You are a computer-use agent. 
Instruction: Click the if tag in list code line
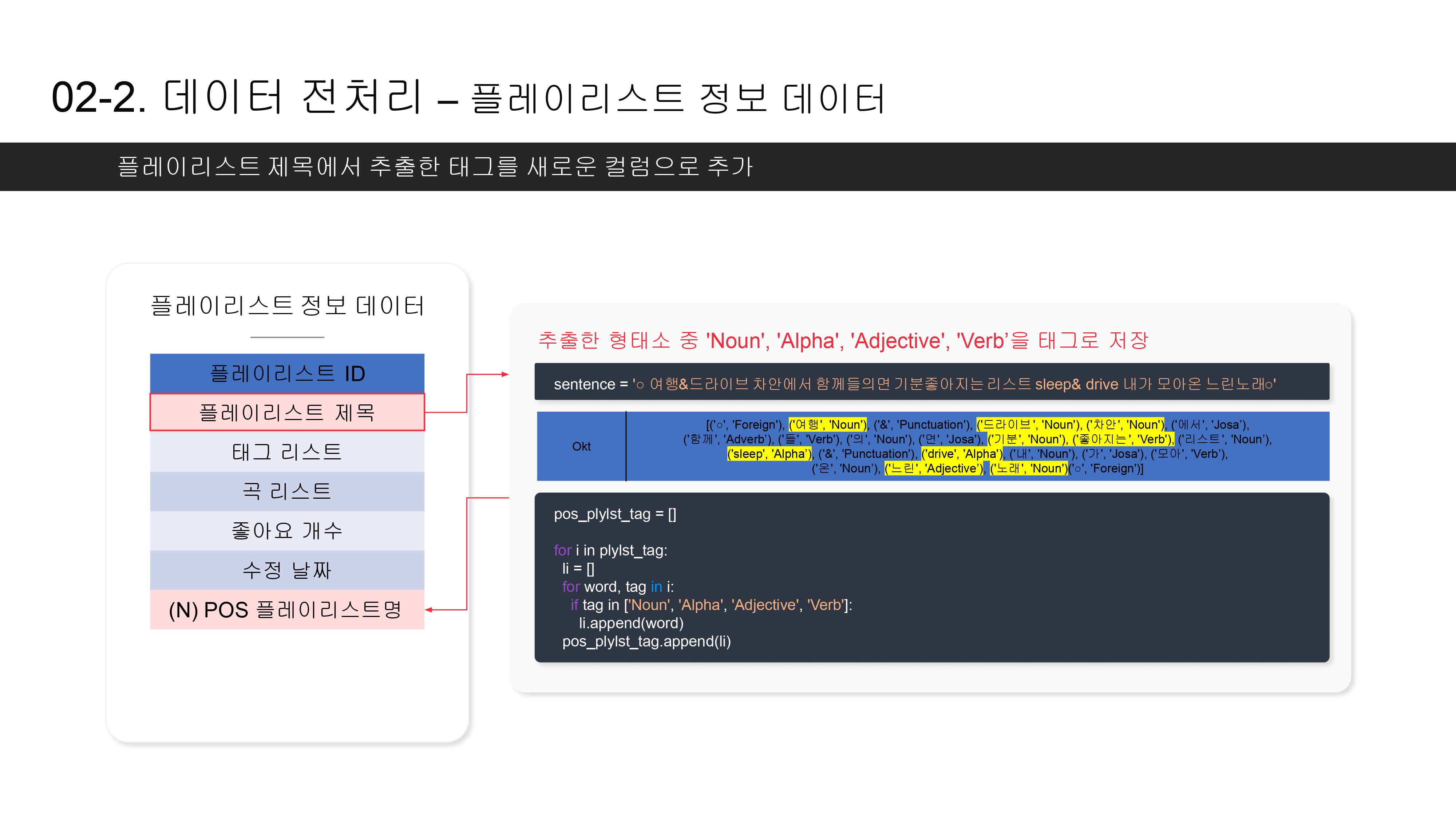click(711, 605)
